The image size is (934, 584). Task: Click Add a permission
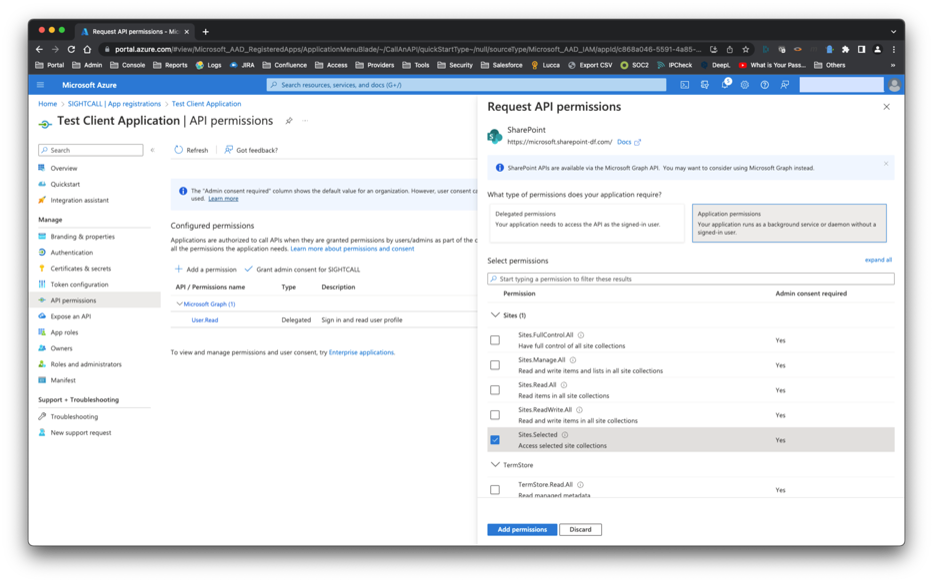coord(206,269)
